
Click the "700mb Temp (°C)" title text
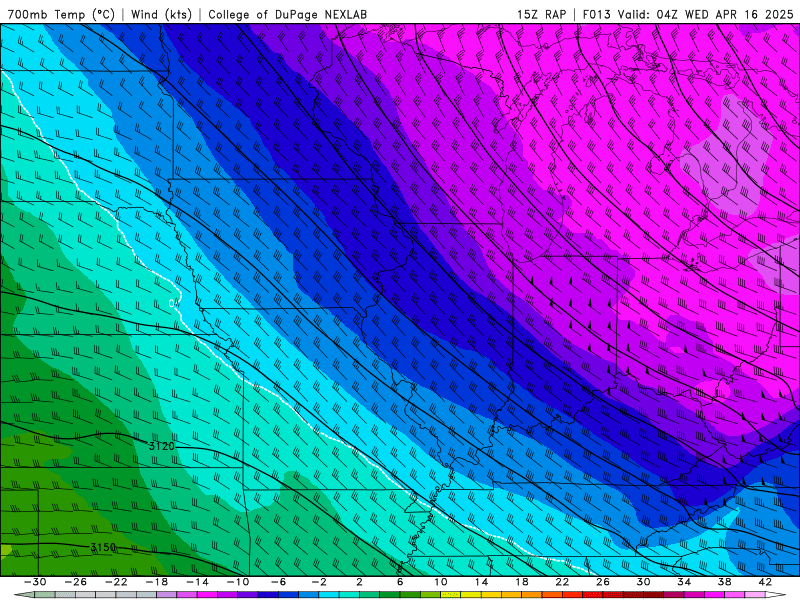click(x=61, y=14)
